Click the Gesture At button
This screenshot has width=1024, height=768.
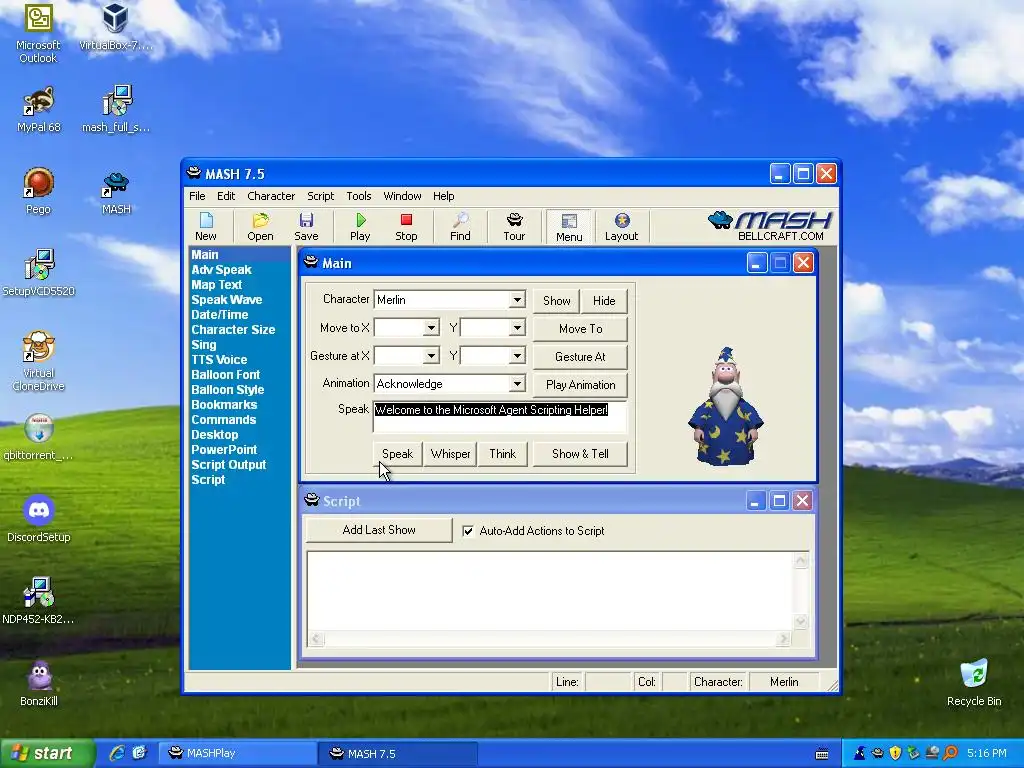(581, 357)
